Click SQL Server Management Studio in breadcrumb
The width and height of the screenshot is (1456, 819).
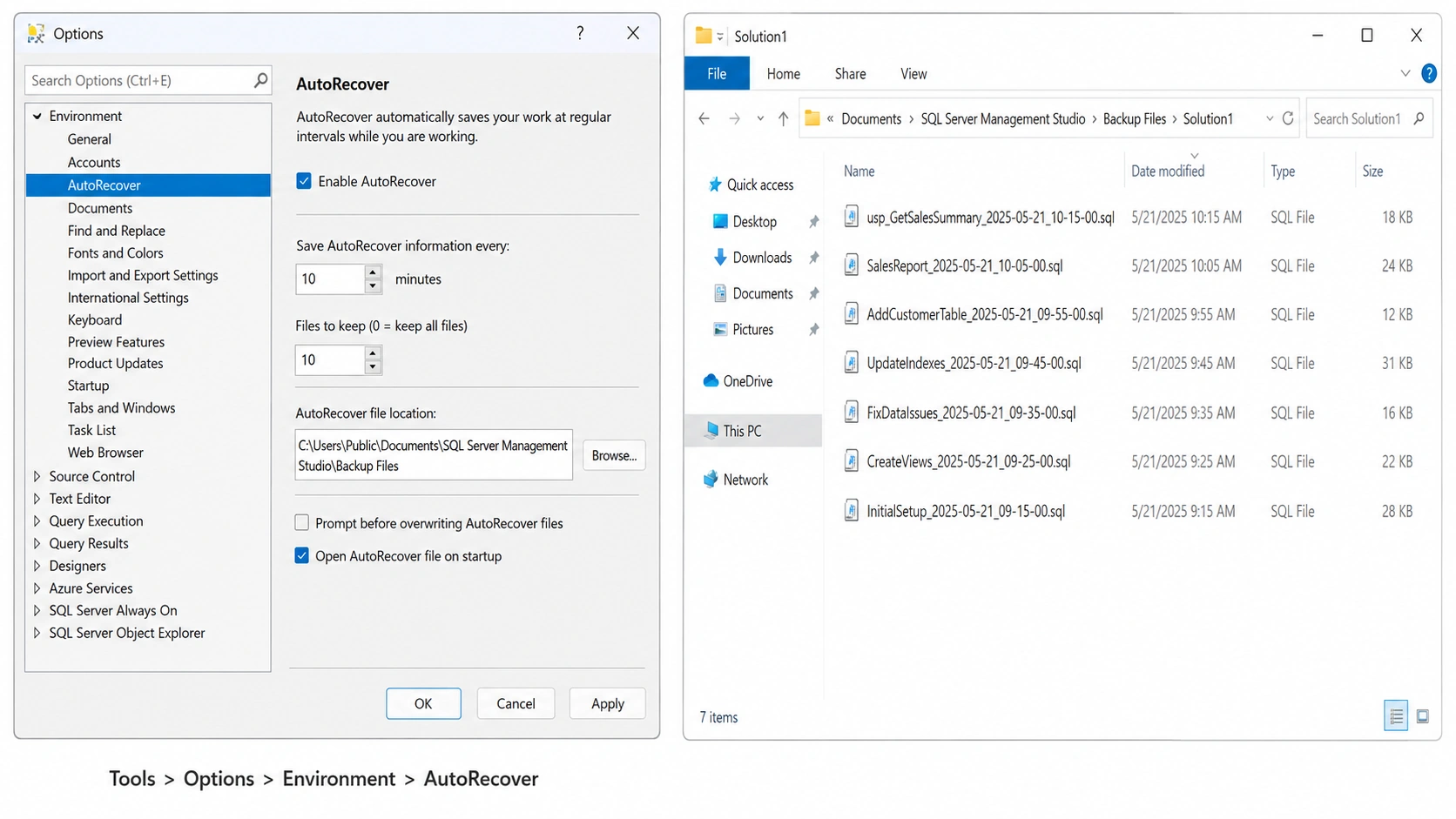[1003, 119]
